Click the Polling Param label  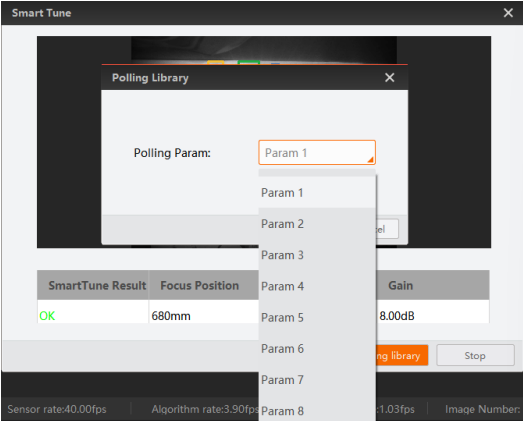coord(172,153)
